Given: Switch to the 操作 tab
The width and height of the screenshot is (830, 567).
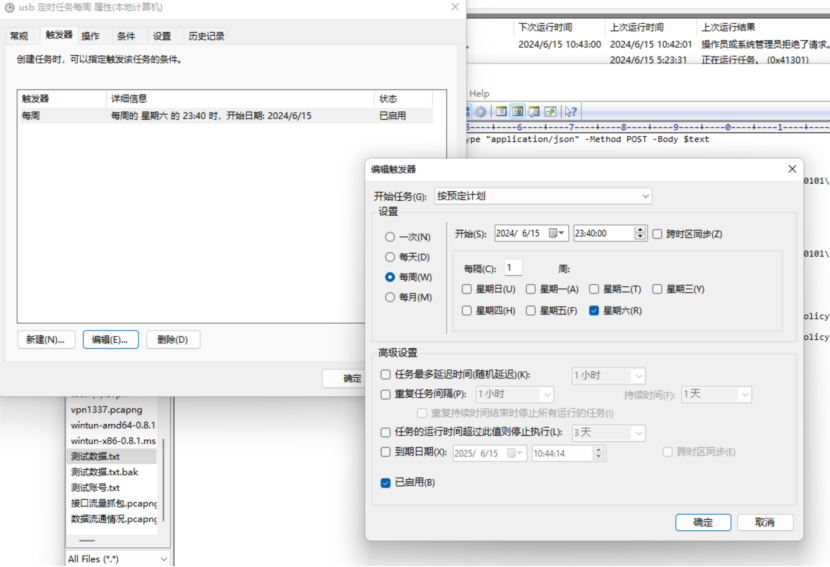Looking at the screenshot, I should 91,36.
